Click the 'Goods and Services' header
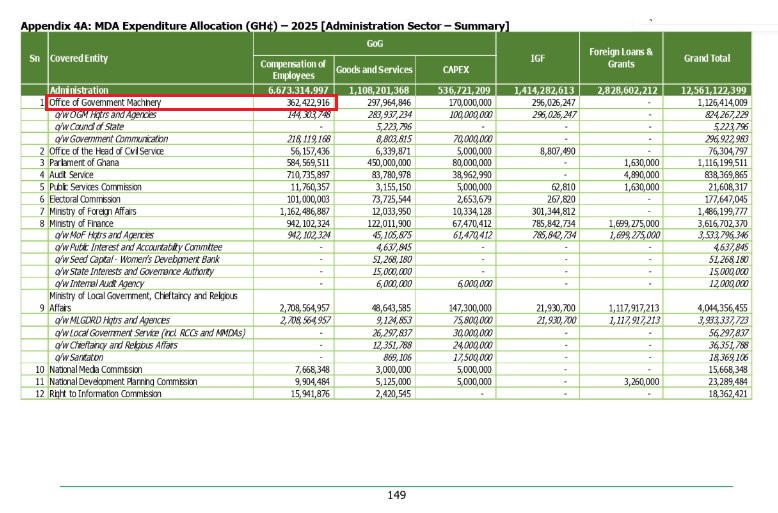 point(374,69)
